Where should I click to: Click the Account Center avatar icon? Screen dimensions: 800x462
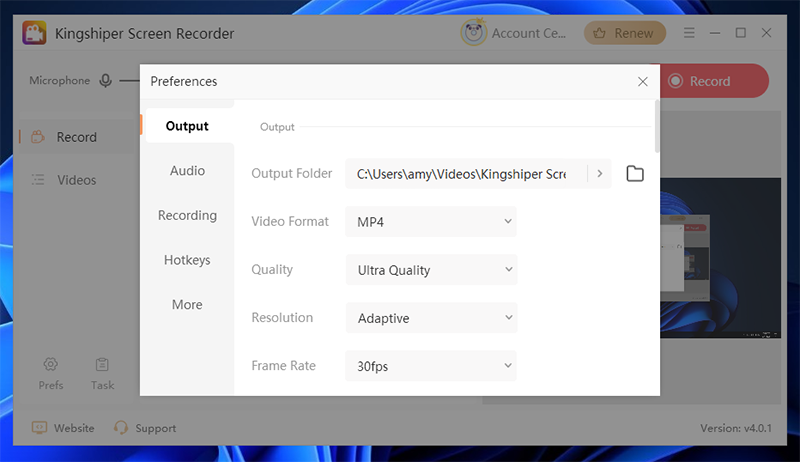click(473, 33)
